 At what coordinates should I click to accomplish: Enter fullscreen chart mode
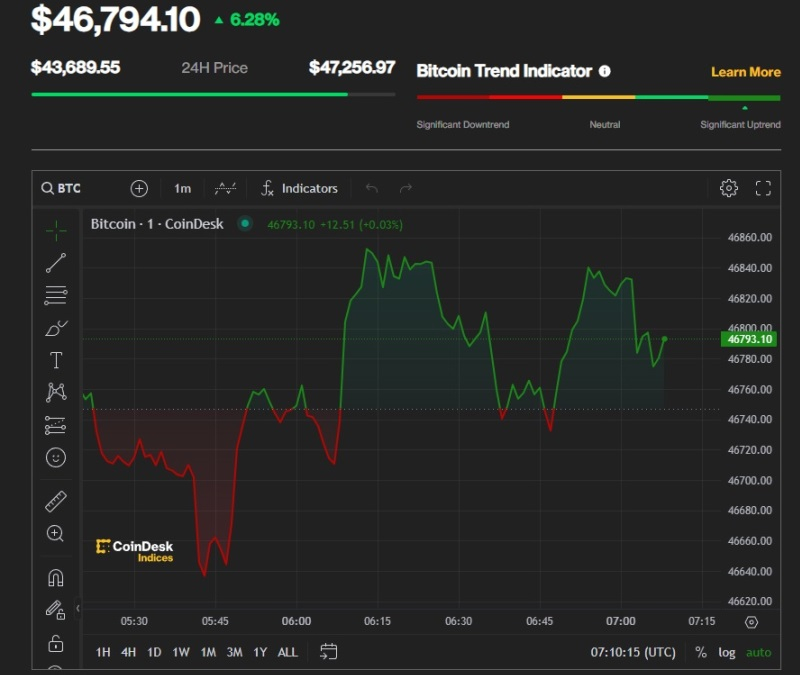[763, 188]
